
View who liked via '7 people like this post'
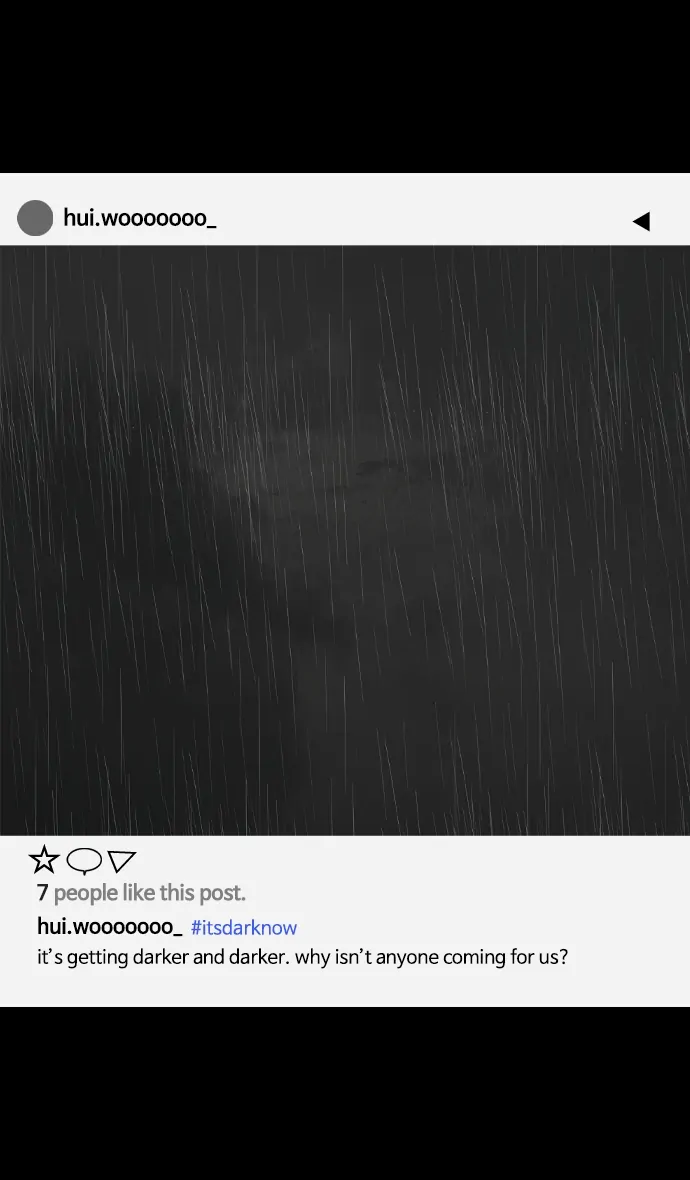click(x=141, y=893)
